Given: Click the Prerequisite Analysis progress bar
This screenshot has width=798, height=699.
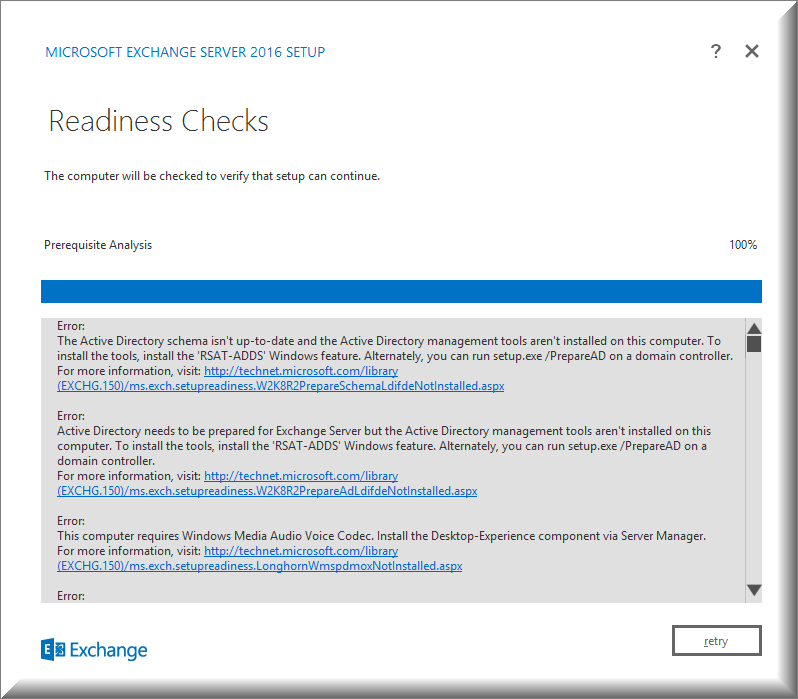Looking at the screenshot, I should tap(401, 291).
